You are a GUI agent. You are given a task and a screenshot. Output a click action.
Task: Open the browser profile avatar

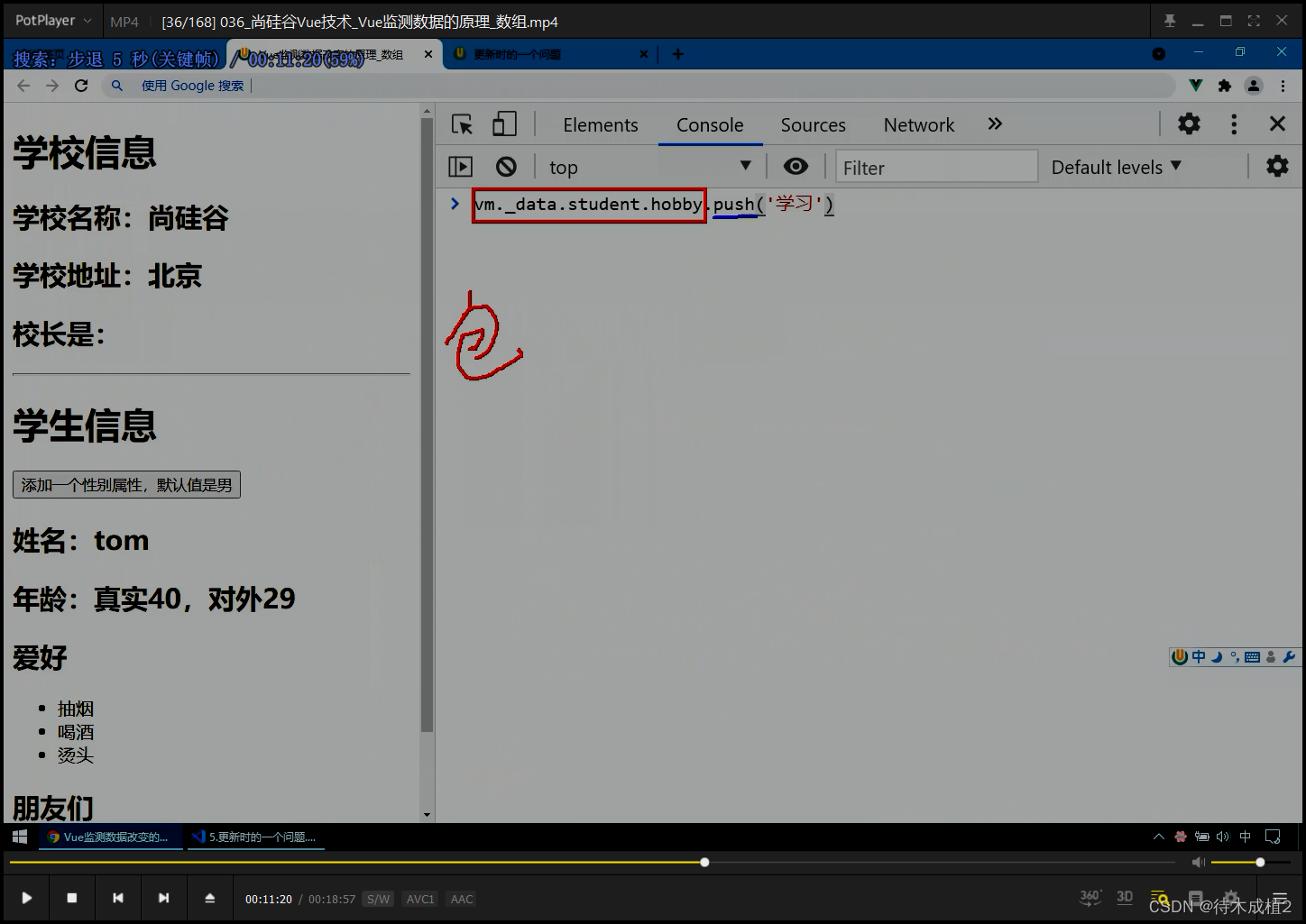pyautogui.click(x=1254, y=86)
